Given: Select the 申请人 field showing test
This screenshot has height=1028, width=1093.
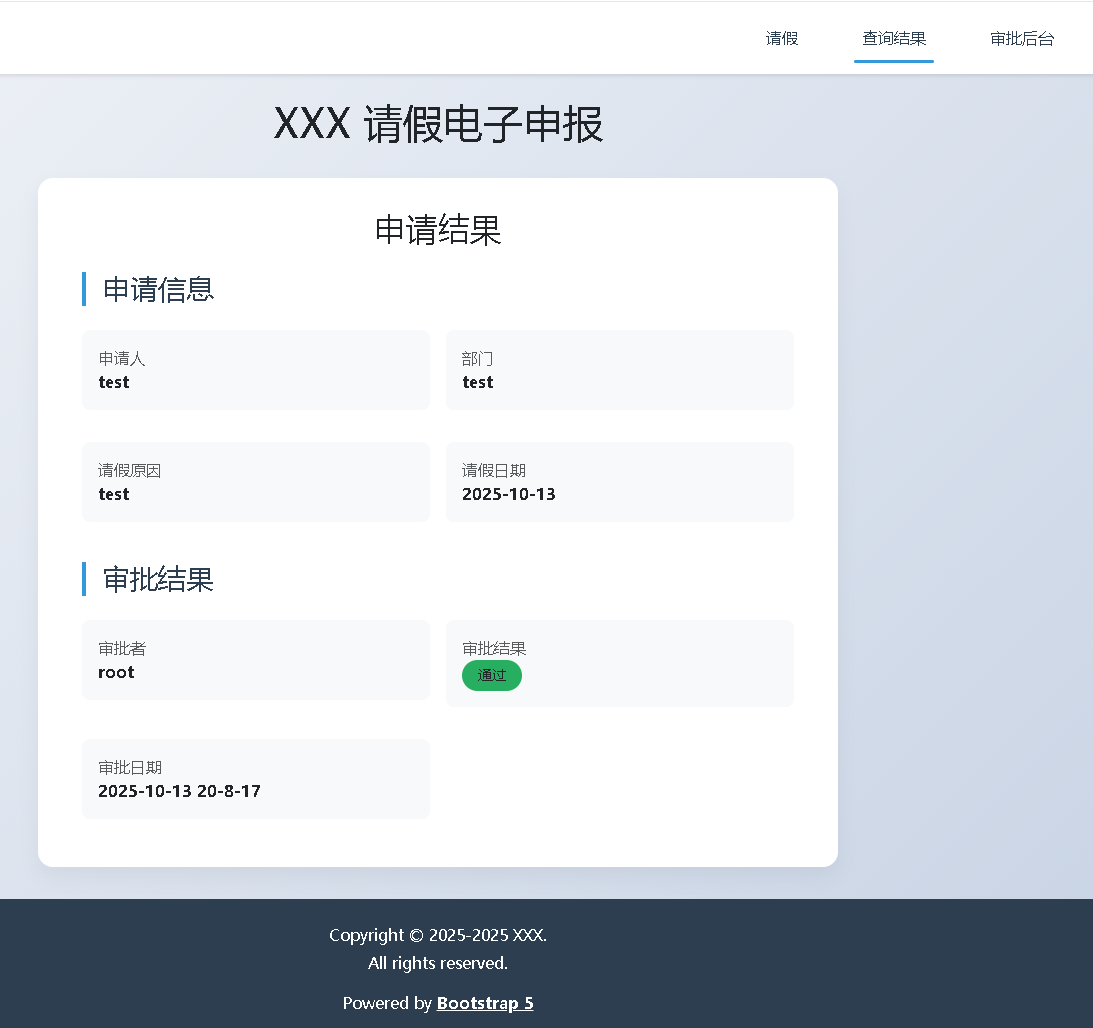Looking at the screenshot, I should click(256, 370).
